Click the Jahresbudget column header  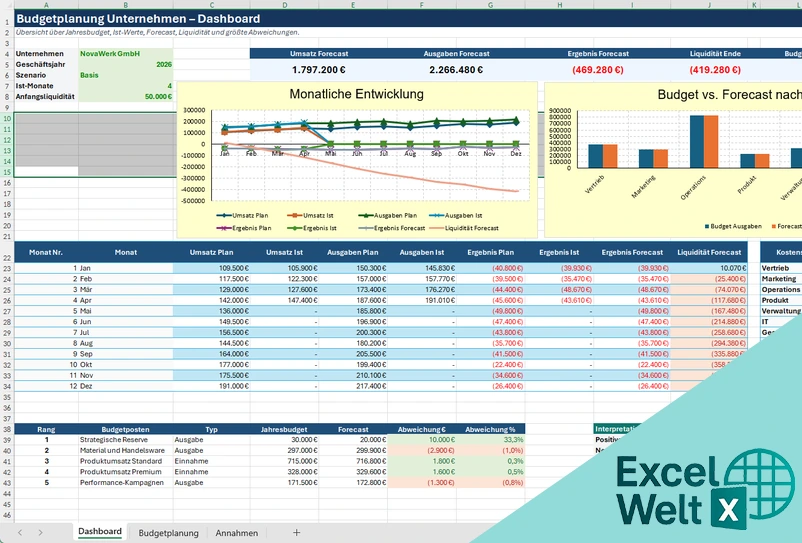coord(284,429)
